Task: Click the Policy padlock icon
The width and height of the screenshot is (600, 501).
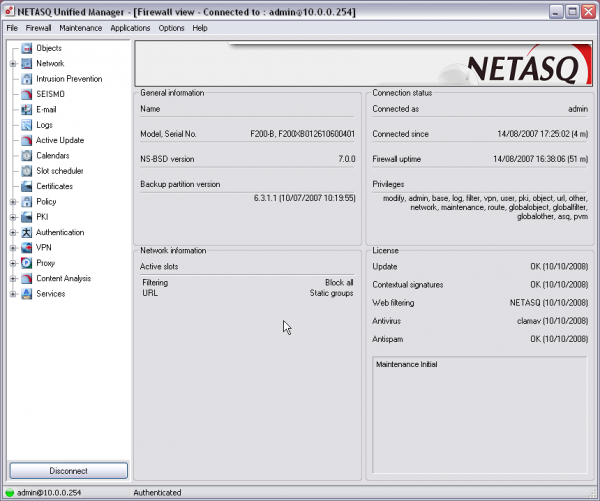Action: click(x=26, y=202)
